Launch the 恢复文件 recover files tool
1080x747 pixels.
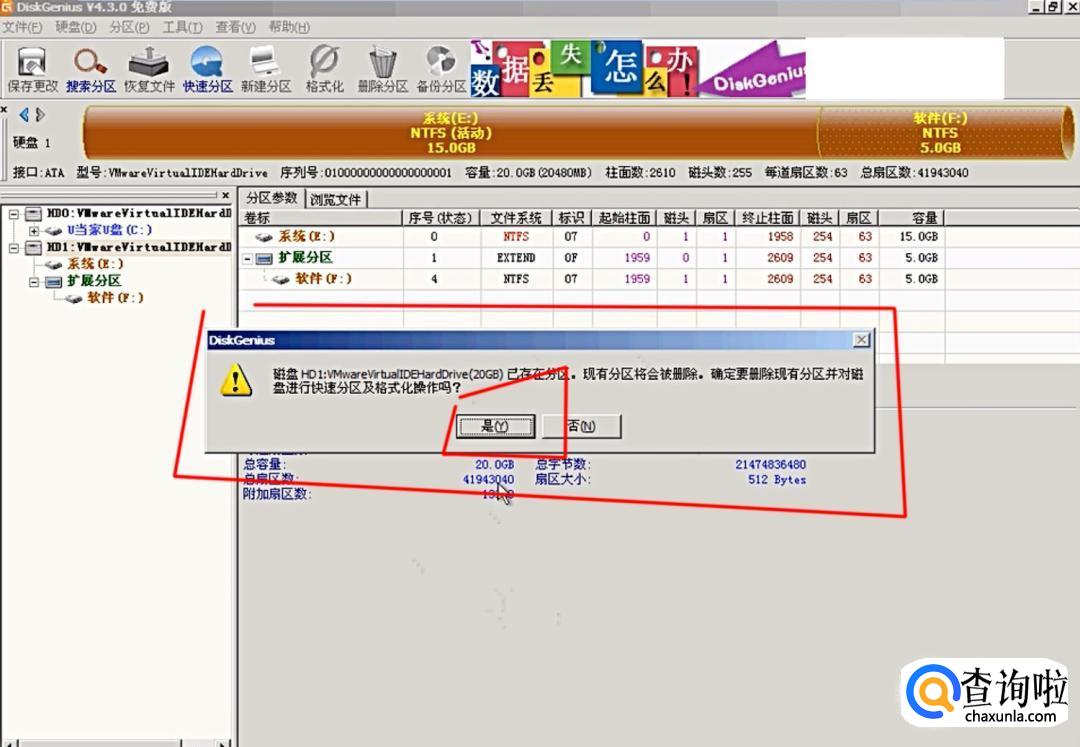click(x=149, y=69)
